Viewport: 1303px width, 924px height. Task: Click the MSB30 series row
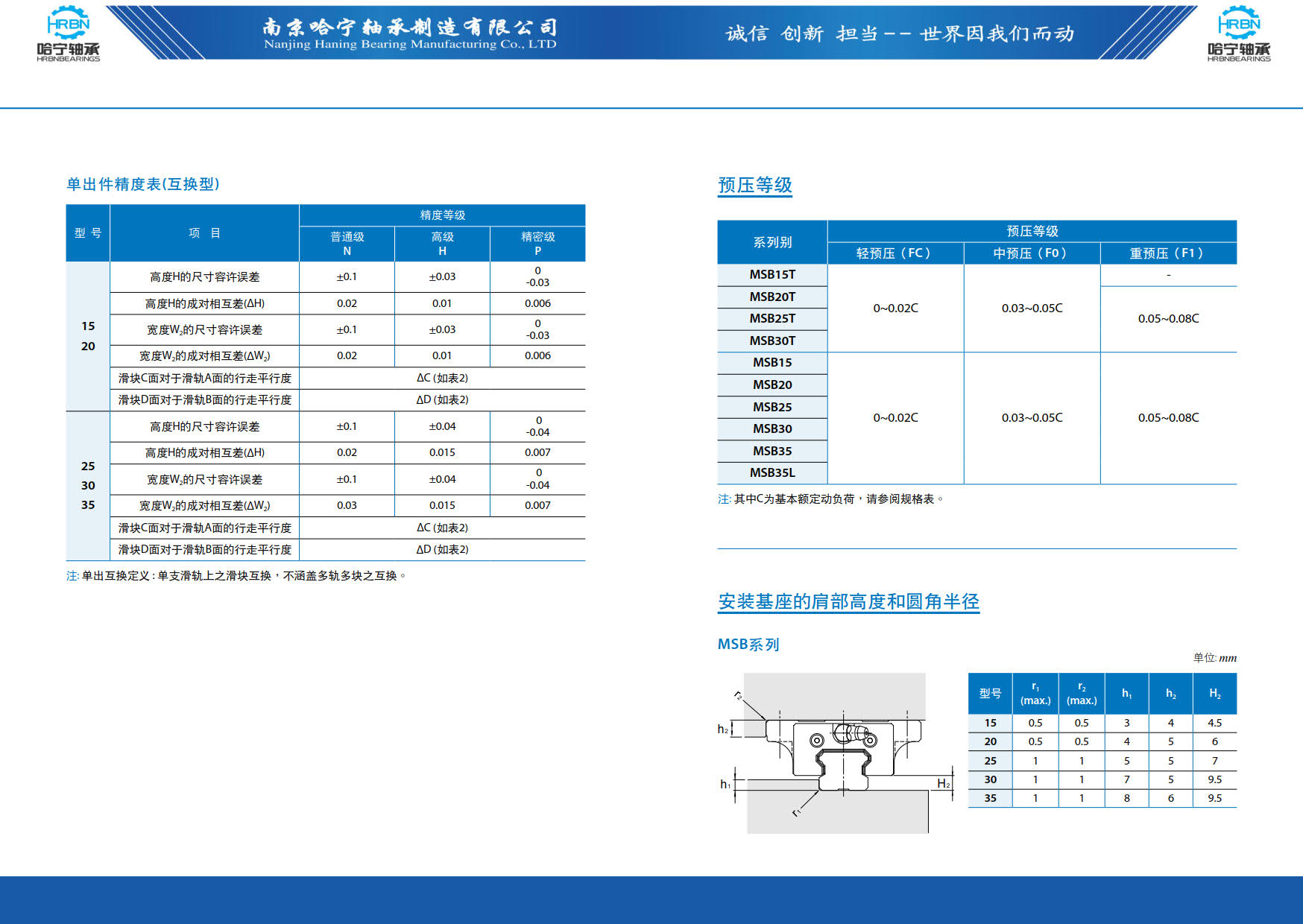click(x=772, y=429)
